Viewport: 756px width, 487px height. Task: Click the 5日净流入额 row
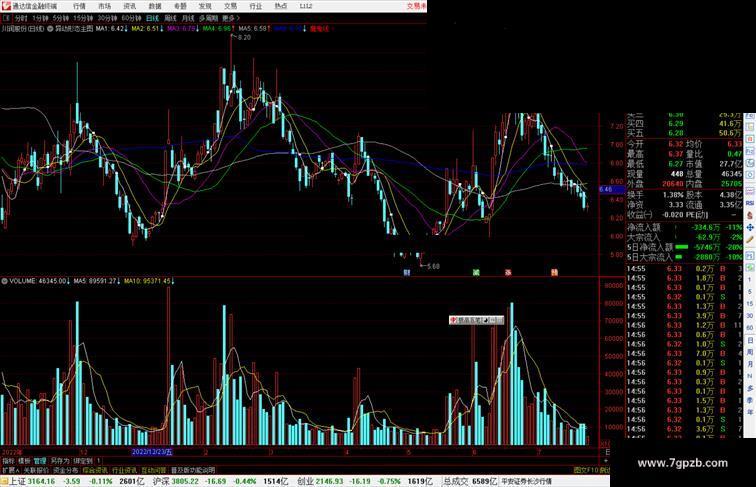(x=684, y=247)
